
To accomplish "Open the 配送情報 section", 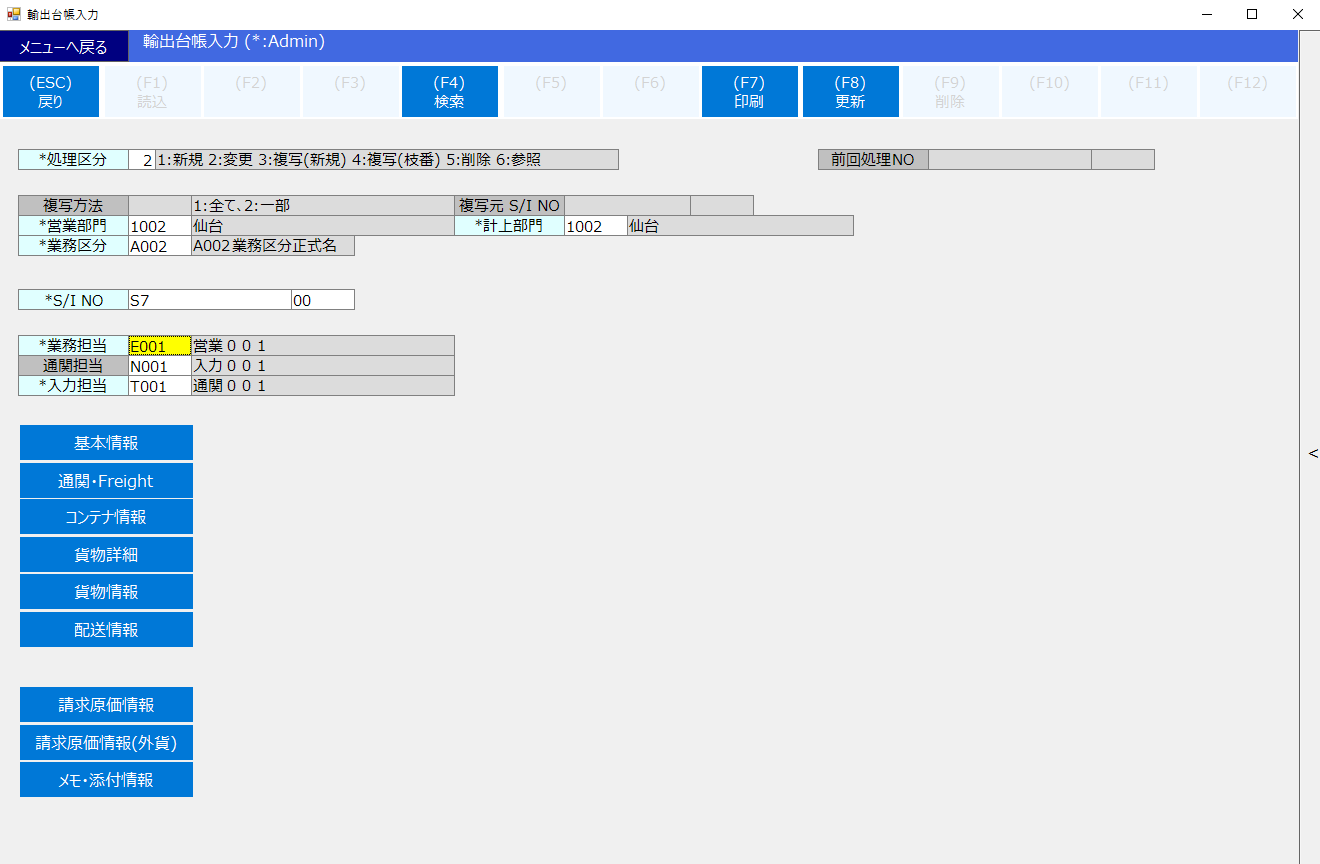I will (x=106, y=630).
